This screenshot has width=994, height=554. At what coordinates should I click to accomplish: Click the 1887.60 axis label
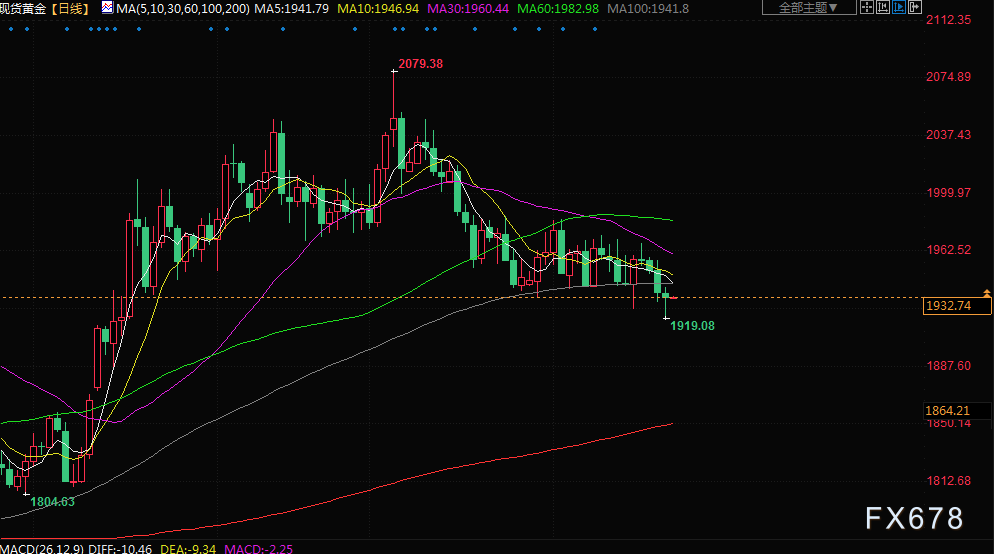click(x=948, y=366)
